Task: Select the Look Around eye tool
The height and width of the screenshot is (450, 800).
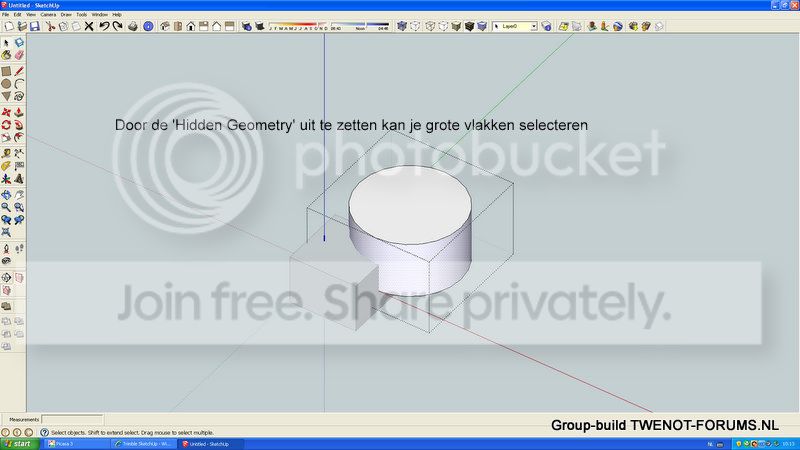Action: 6,261
